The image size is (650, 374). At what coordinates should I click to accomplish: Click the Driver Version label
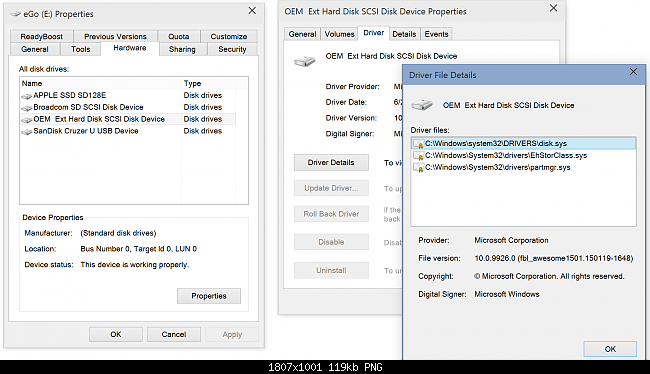tap(351, 118)
